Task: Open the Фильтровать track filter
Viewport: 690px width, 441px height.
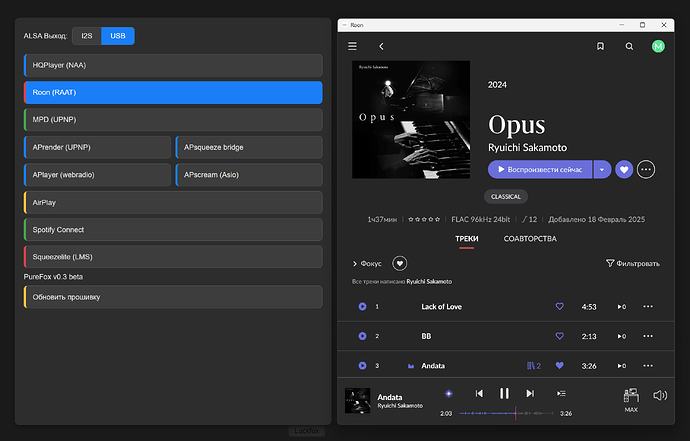Action: (633, 263)
